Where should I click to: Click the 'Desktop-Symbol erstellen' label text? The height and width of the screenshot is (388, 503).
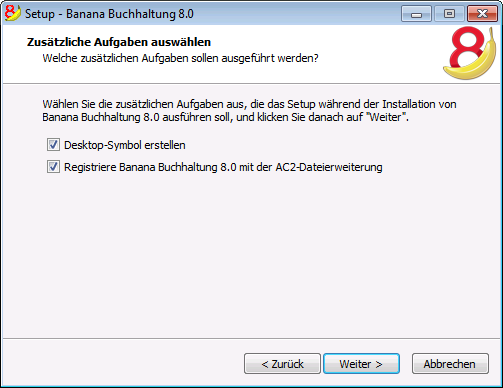pos(125,145)
